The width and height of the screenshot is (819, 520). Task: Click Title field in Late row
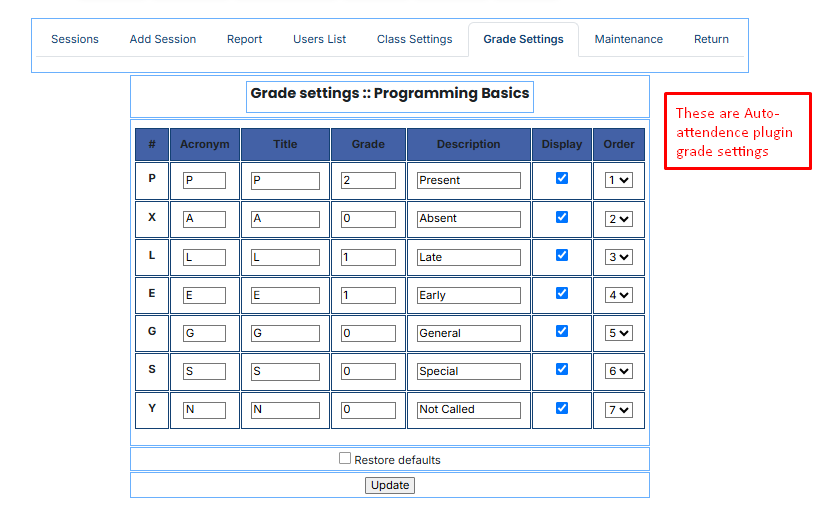(285, 257)
